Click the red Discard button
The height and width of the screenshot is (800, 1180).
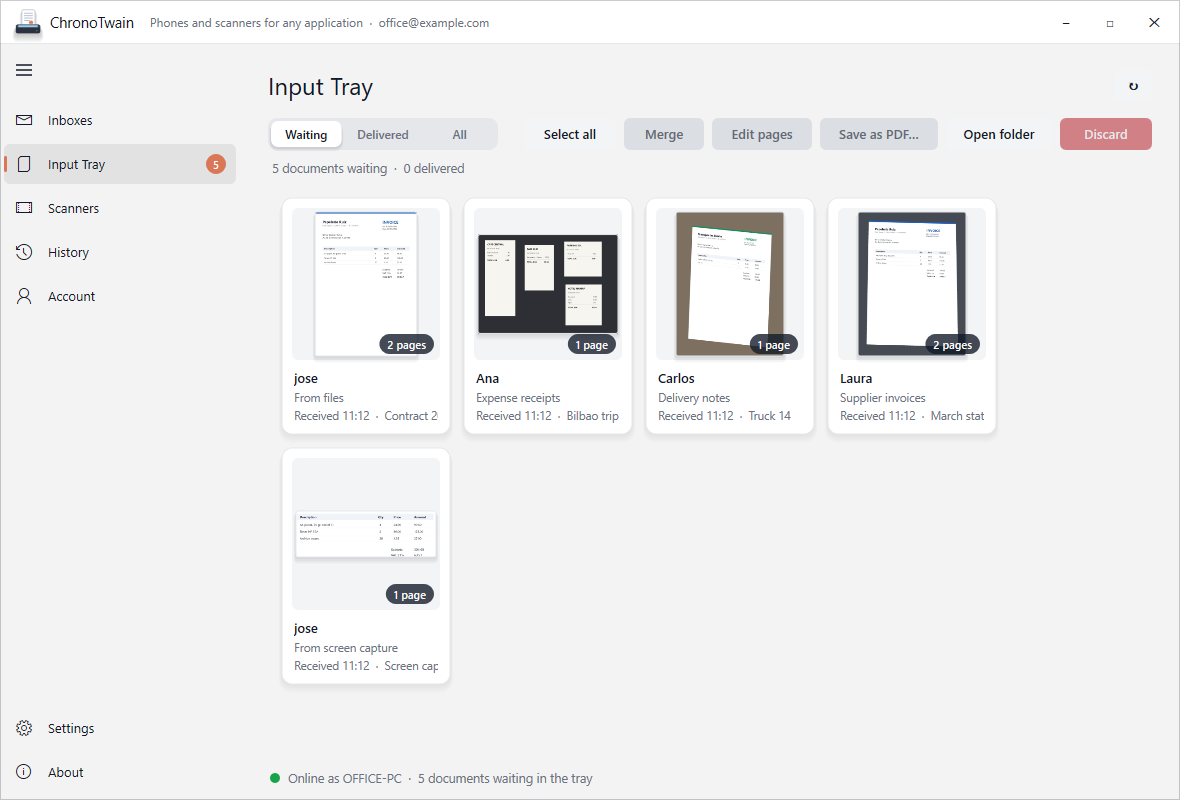(x=1105, y=135)
